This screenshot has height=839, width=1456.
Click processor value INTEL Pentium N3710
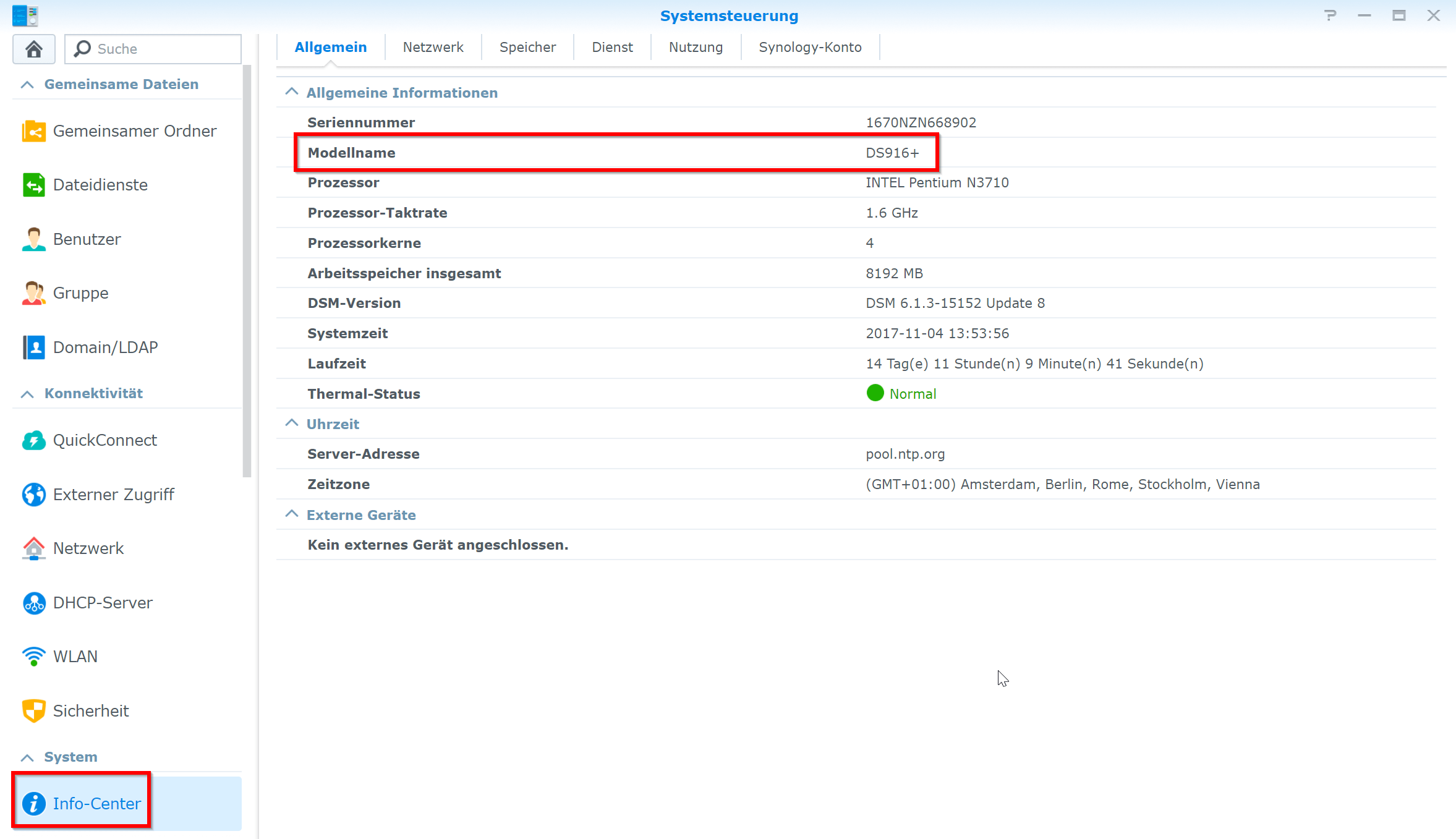tap(937, 182)
